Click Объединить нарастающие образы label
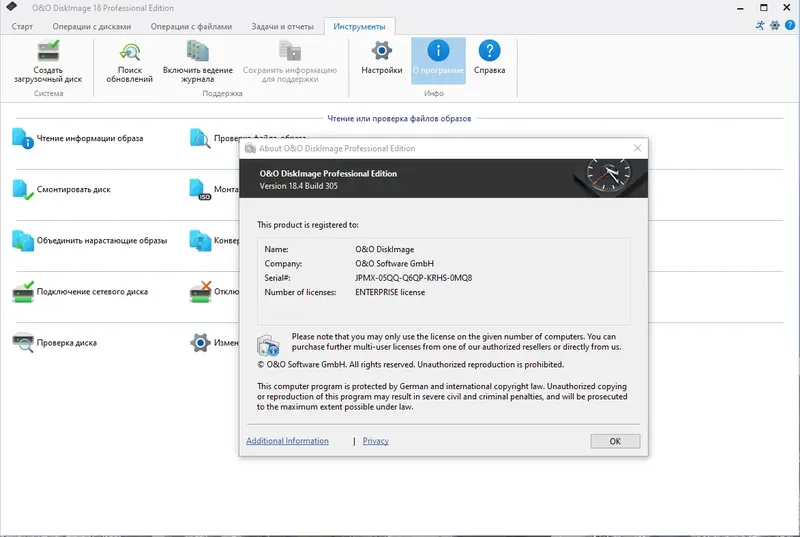Viewport: 800px width, 537px height. pyautogui.click(x=102, y=240)
